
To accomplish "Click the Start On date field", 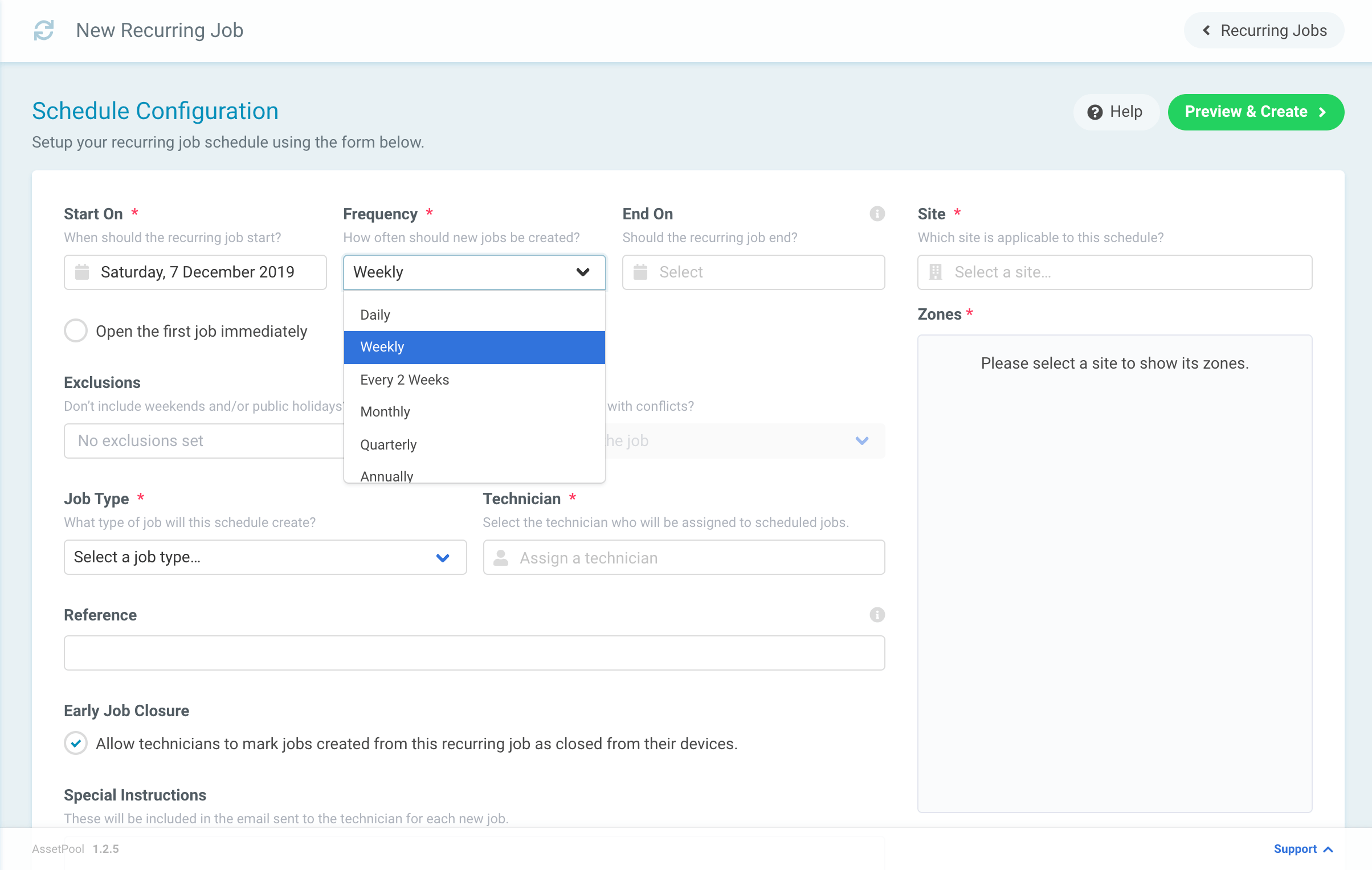I will [x=195, y=272].
